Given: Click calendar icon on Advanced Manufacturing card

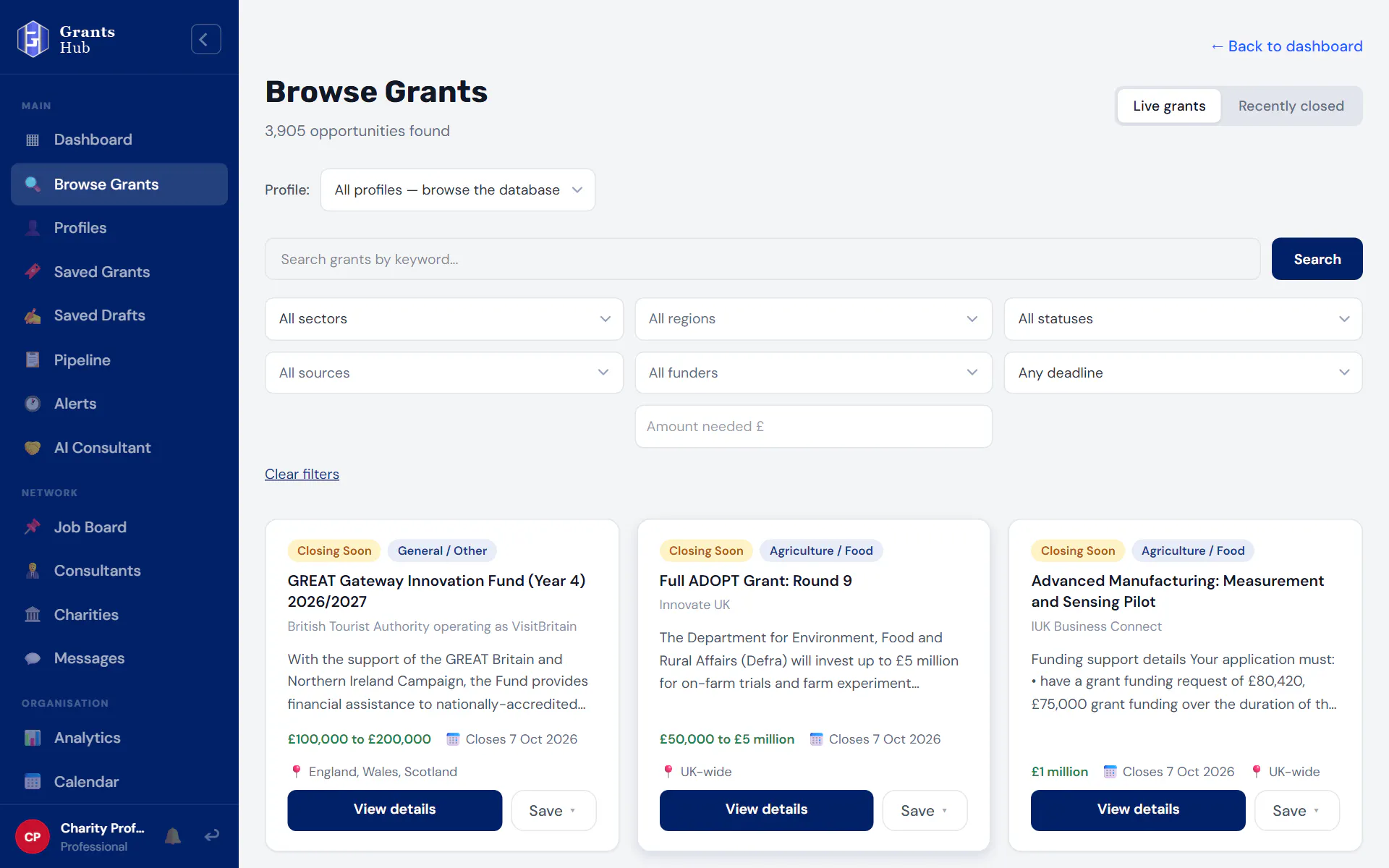Looking at the screenshot, I should click(x=1110, y=772).
